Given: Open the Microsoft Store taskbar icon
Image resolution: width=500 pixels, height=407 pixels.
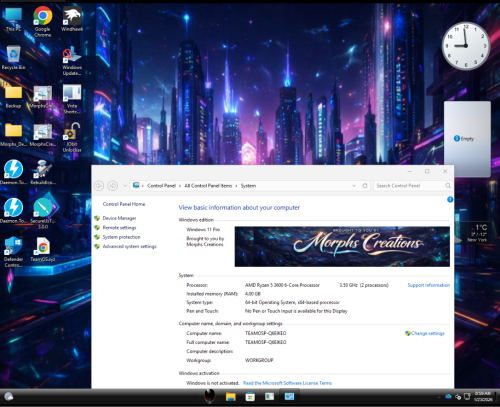Looking at the screenshot, I should point(250,397).
